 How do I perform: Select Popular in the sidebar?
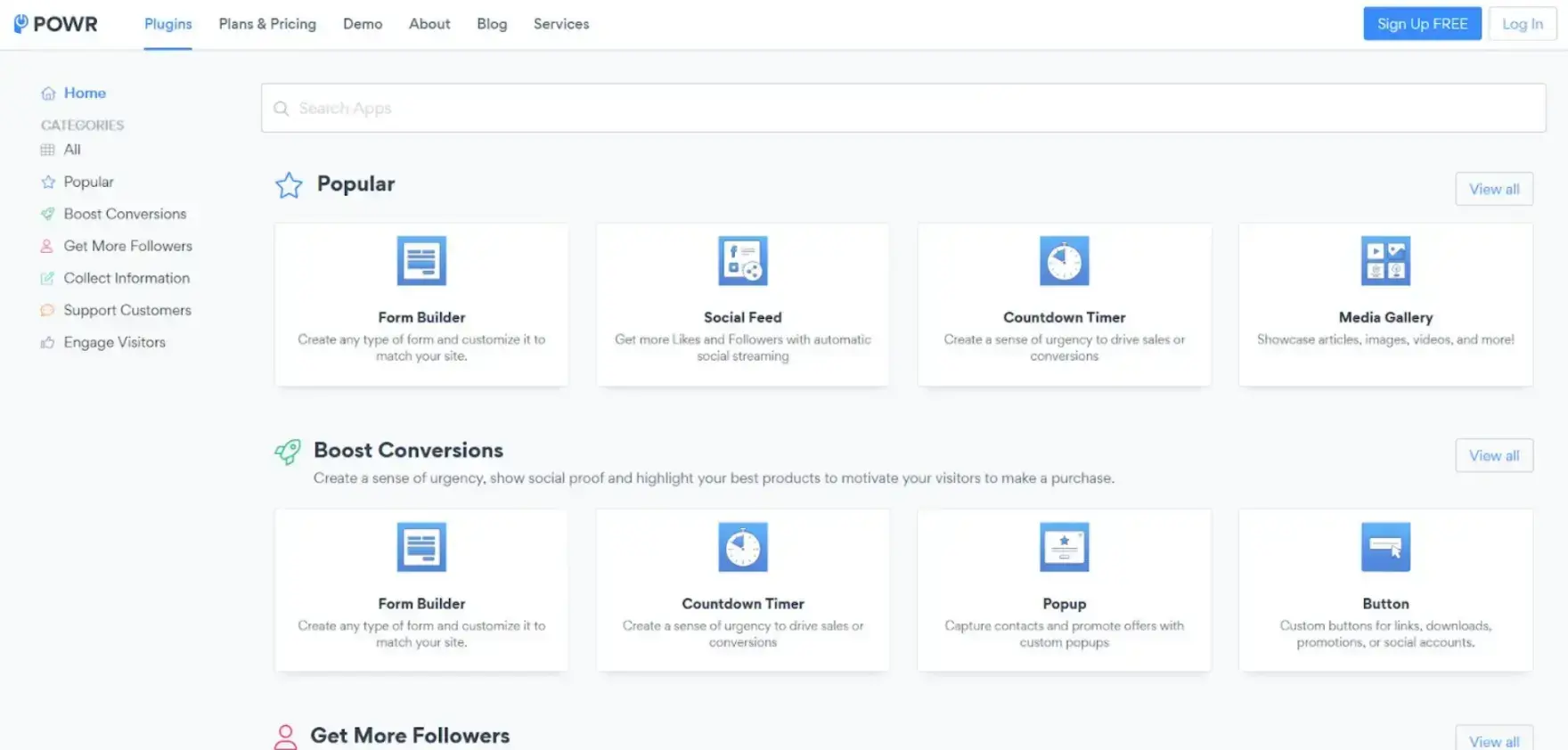coord(88,182)
